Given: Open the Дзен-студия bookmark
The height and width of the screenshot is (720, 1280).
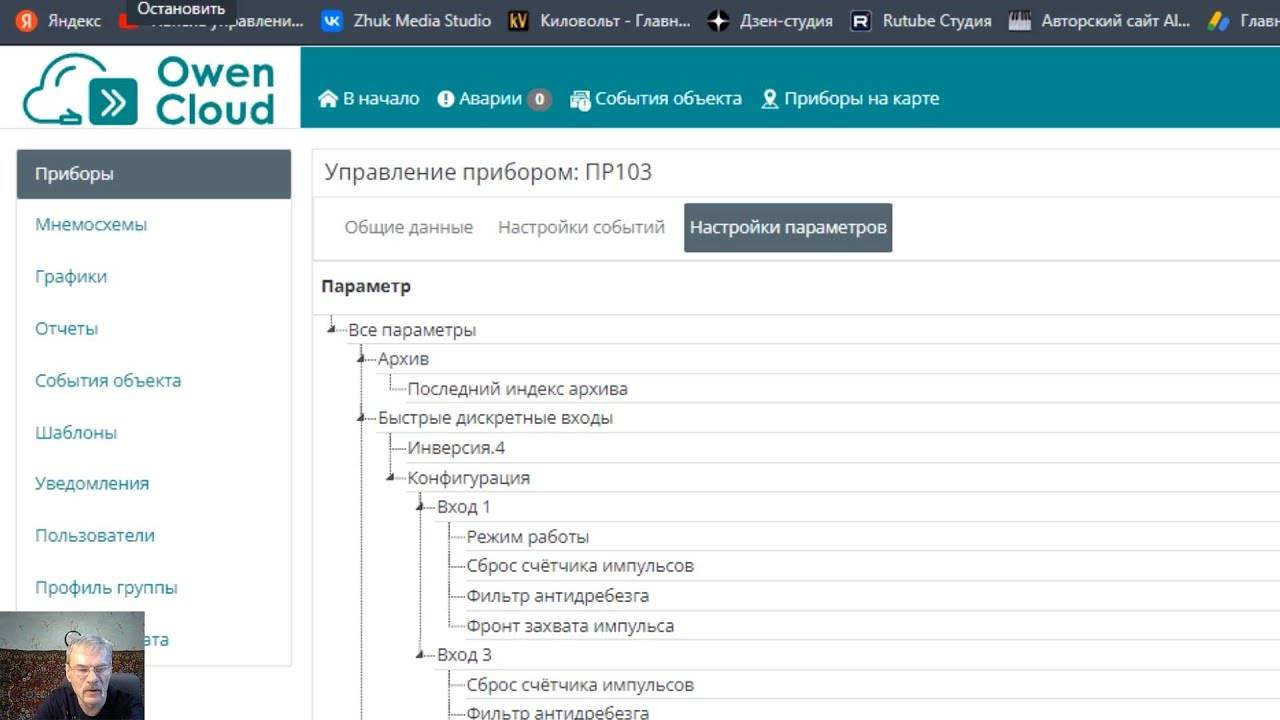Looking at the screenshot, I should [x=718, y=21].
